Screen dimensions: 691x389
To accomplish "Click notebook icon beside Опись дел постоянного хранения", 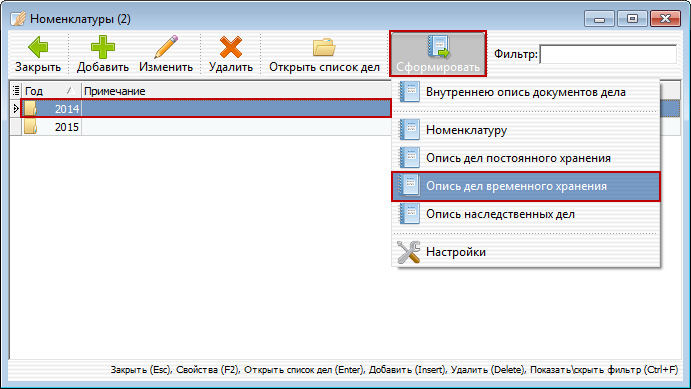I will (x=409, y=158).
